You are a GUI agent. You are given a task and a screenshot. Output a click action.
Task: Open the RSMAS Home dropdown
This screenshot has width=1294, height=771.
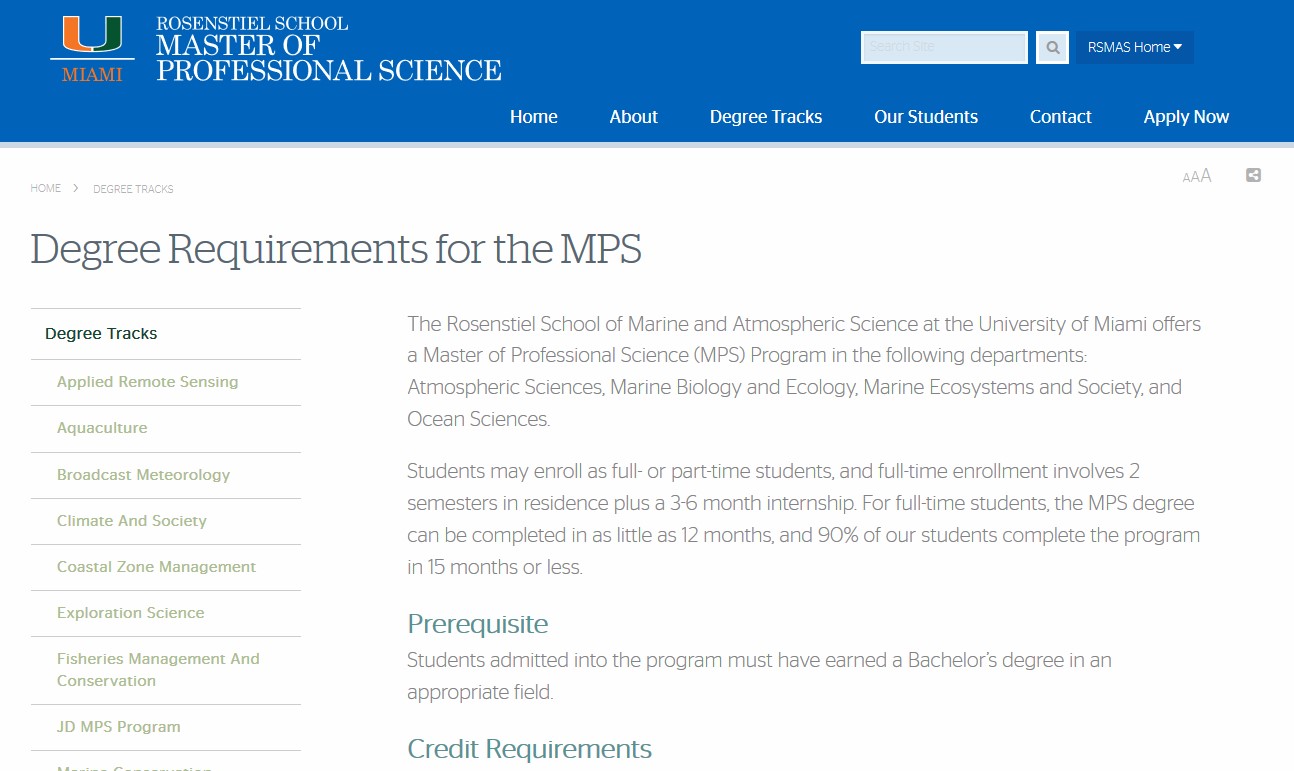pos(1134,47)
